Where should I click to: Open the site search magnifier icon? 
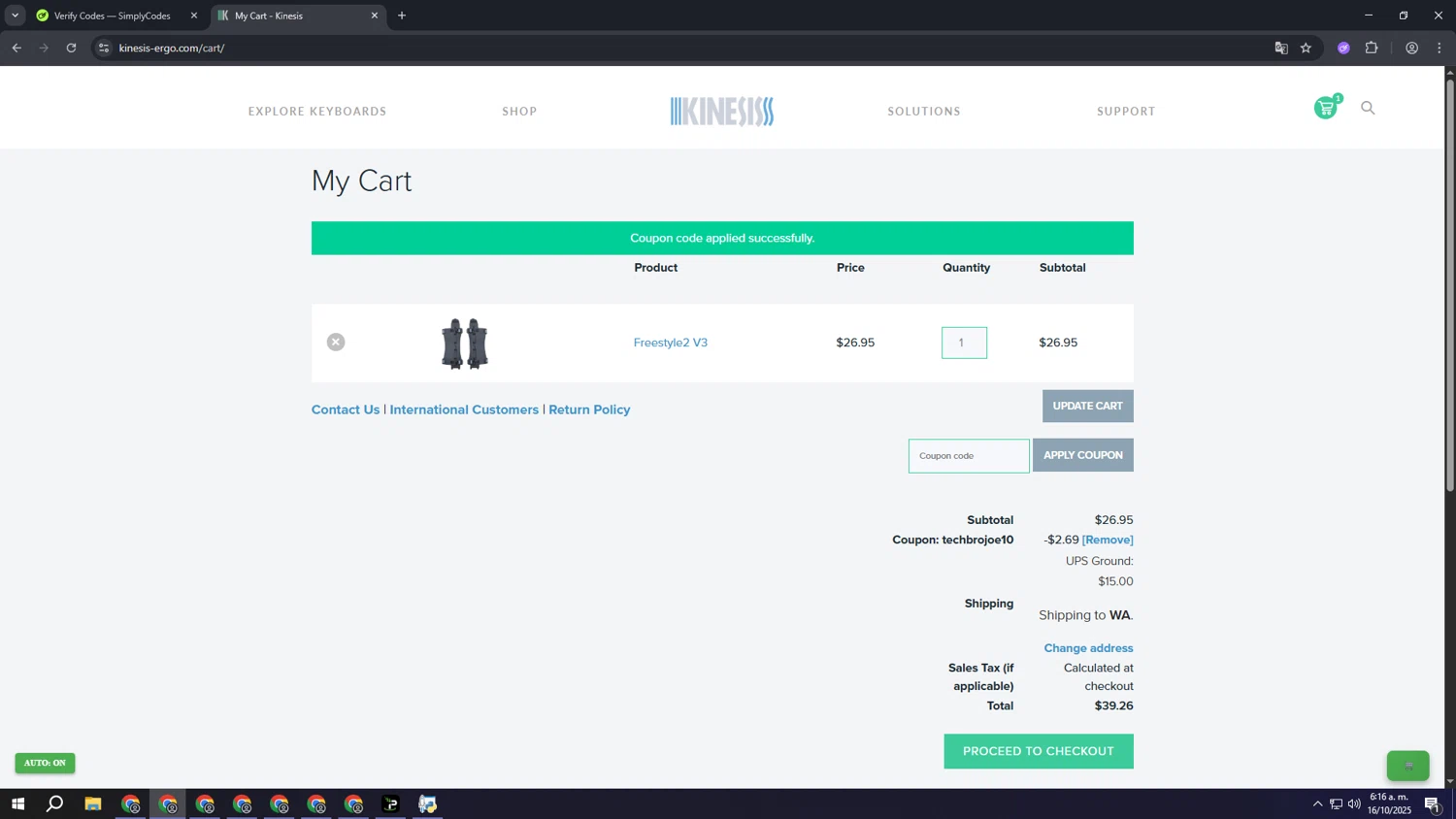[x=1368, y=108]
